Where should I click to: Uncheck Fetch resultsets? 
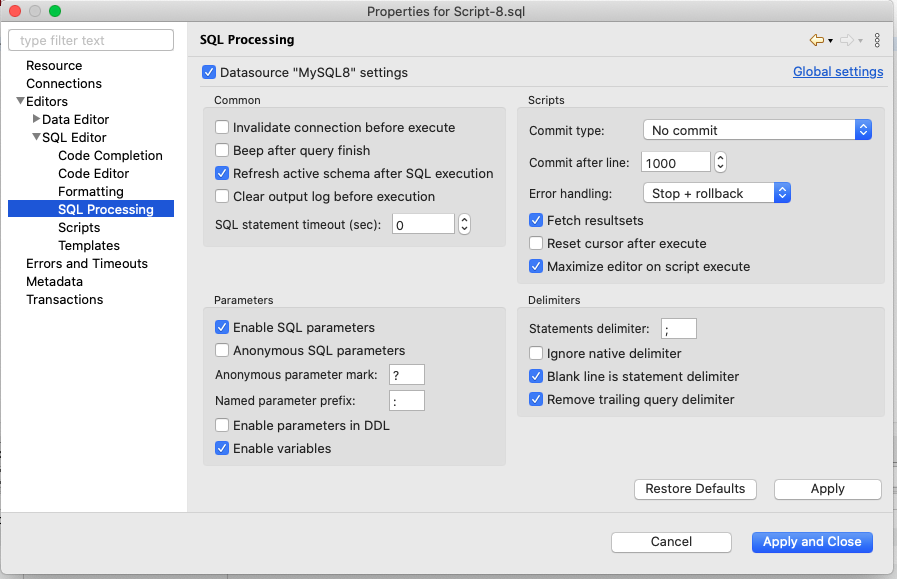click(536, 220)
